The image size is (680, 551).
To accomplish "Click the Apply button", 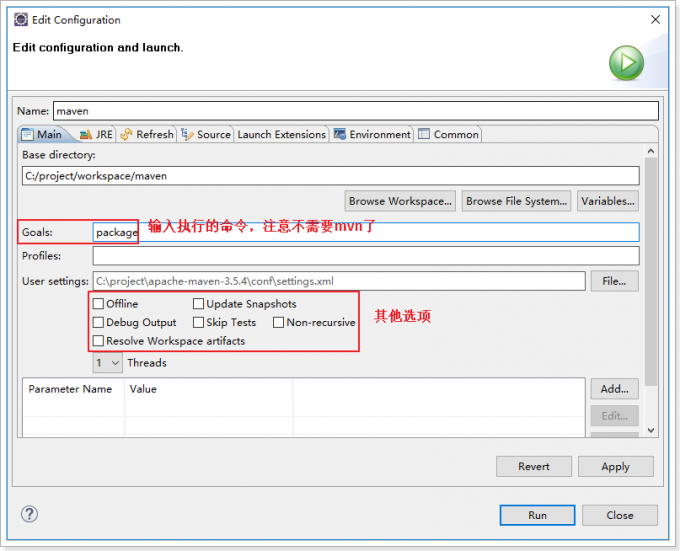I will coord(615,466).
